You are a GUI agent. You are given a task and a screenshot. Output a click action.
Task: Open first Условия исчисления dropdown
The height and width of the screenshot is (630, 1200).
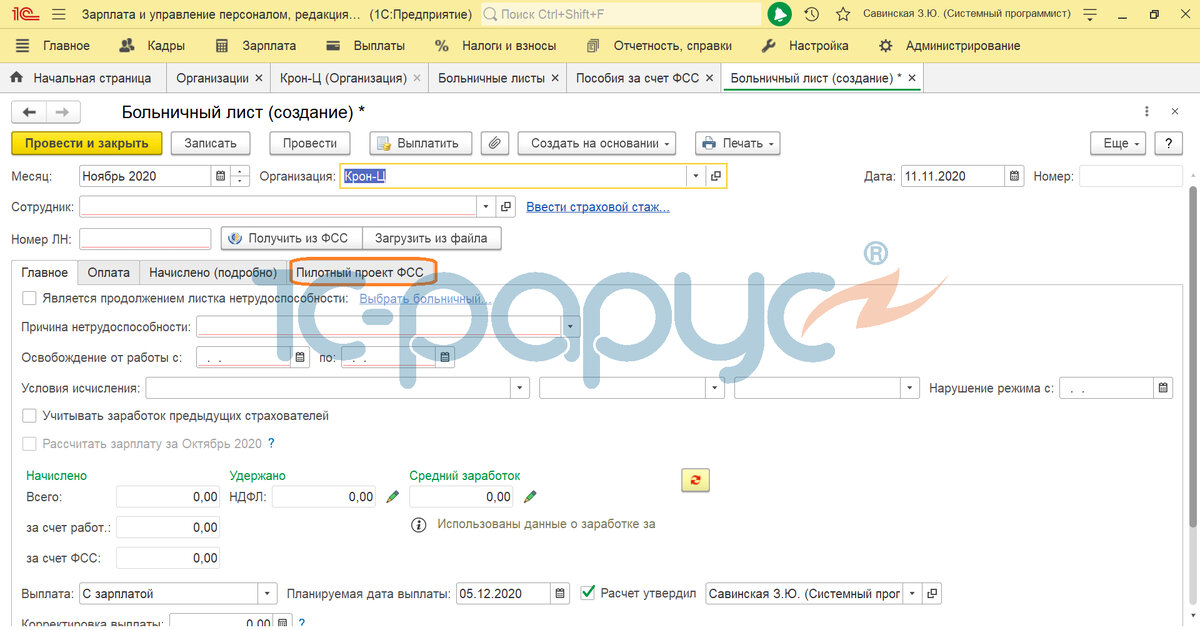[520, 389]
